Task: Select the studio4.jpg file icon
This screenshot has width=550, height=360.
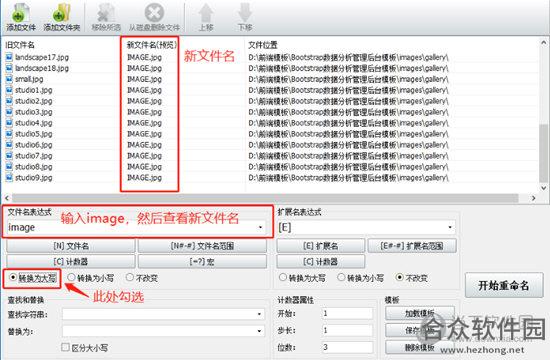Action: [9, 122]
